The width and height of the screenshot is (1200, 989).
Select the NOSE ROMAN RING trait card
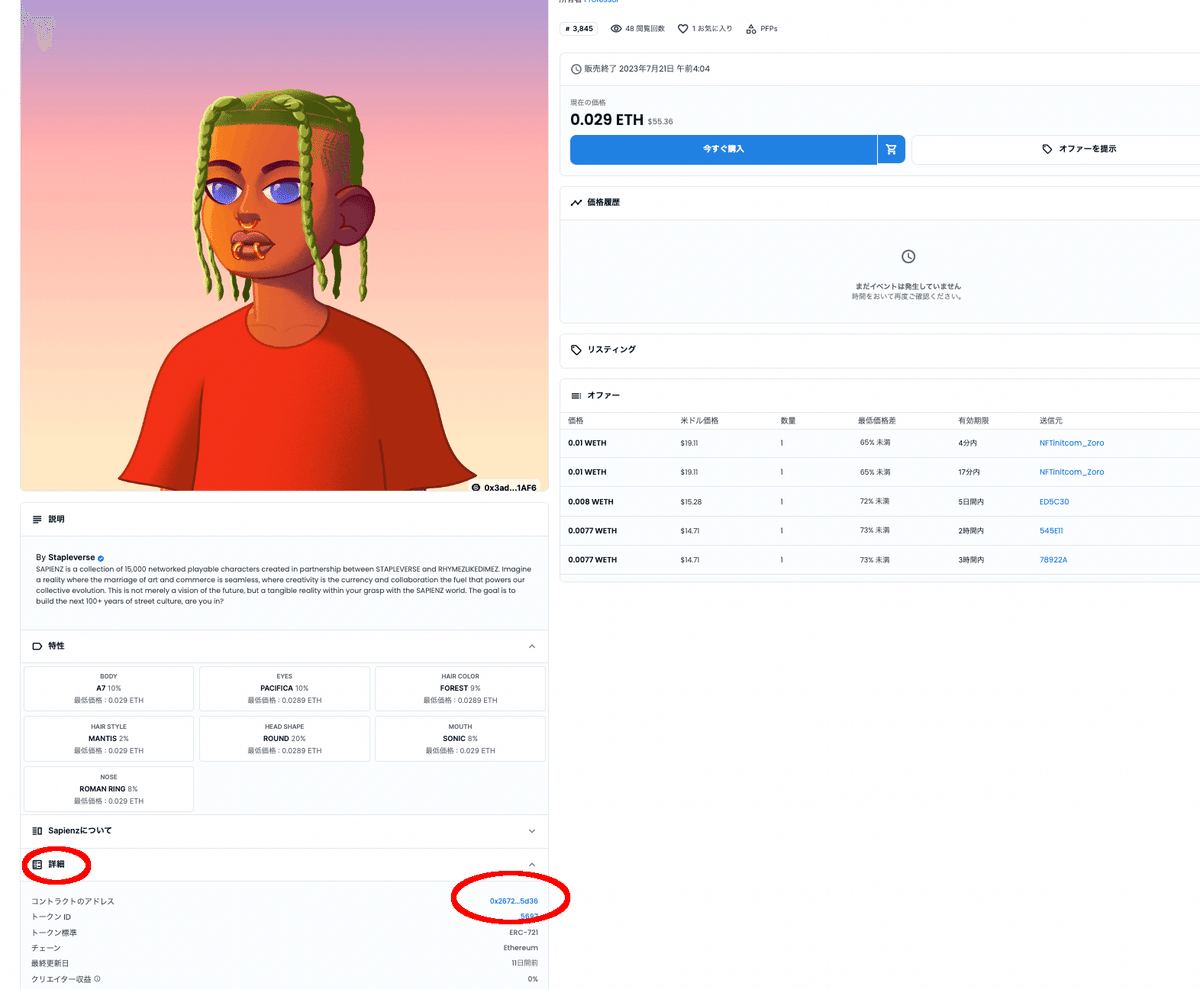[109, 788]
